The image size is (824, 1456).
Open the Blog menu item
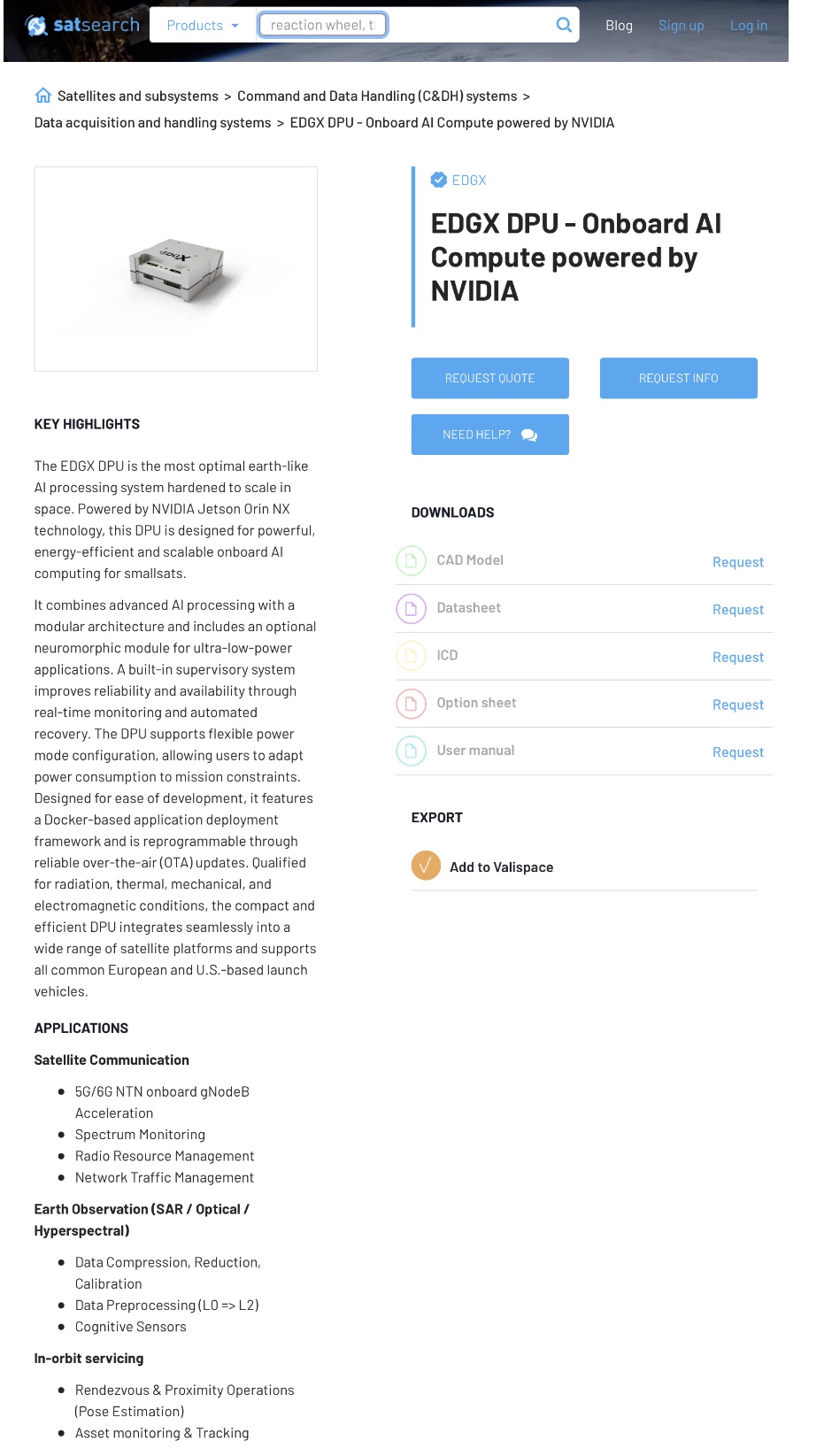click(619, 26)
